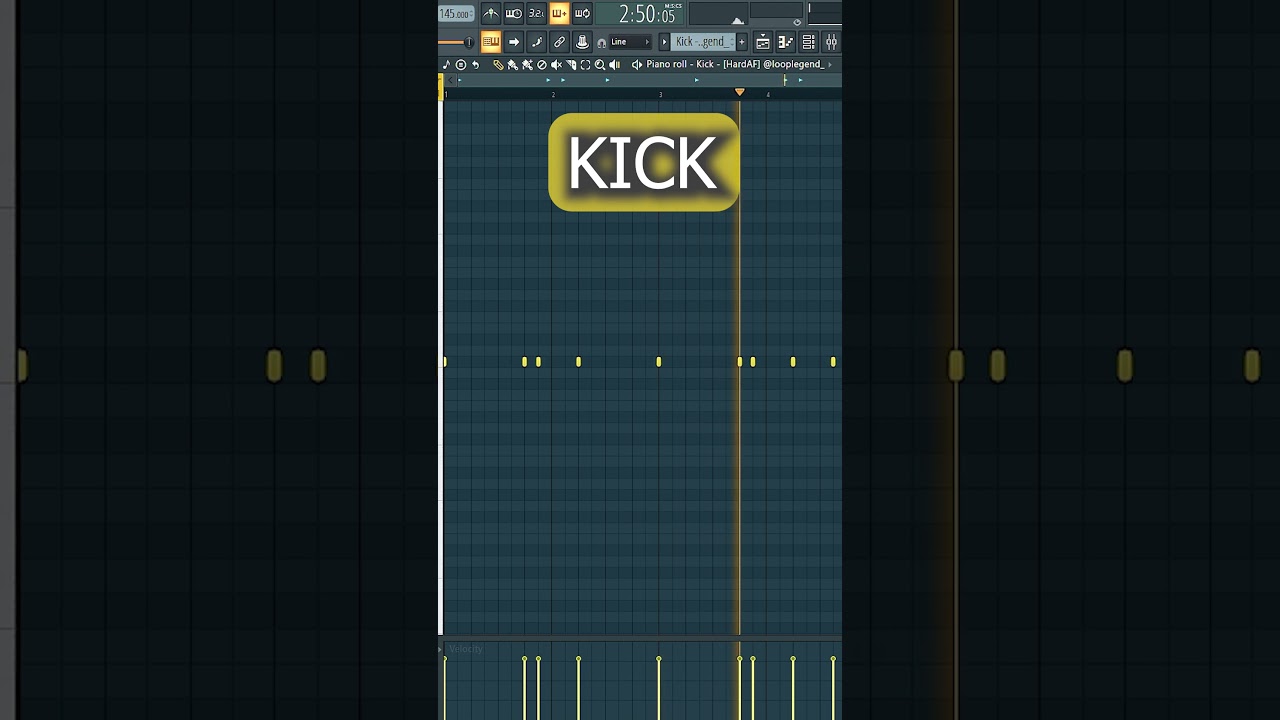Screen dimensions: 1280x720
Task: Click bar number 3 on the timeline
Action: click(x=660, y=95)
